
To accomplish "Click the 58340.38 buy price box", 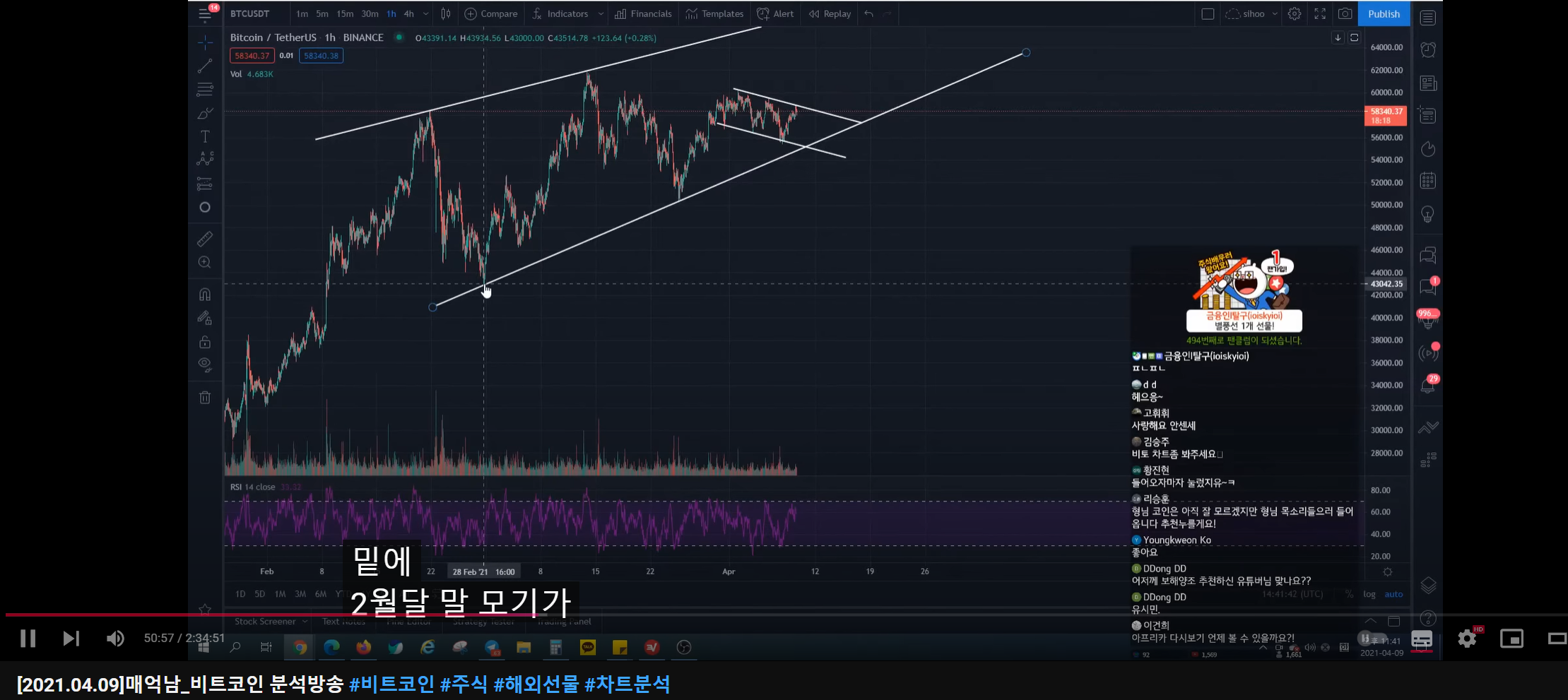I will point(321,56).
